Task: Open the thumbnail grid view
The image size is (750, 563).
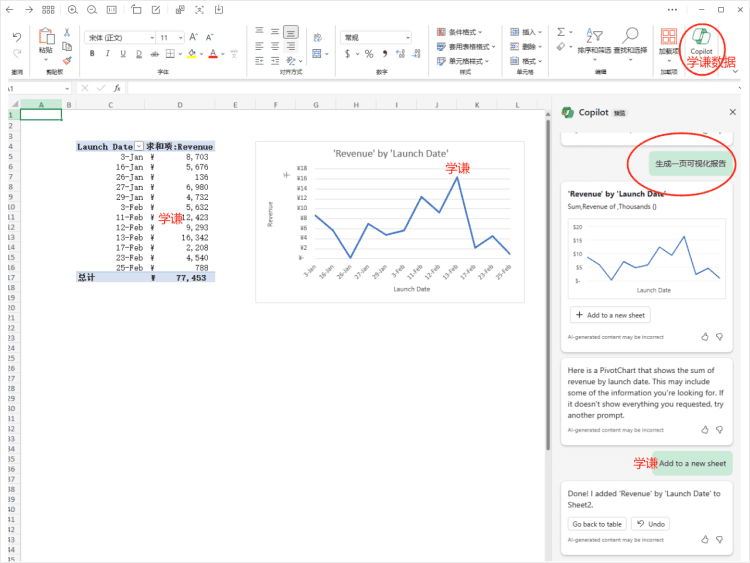Action: tap(48, 10)
